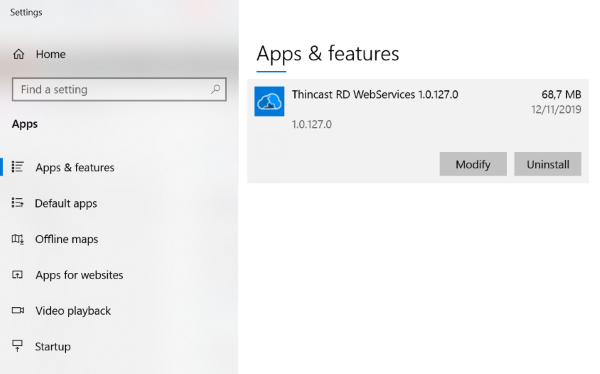Click the Default apps icon
The width and height of the screenshot is (600, 374).
point(18,203)
